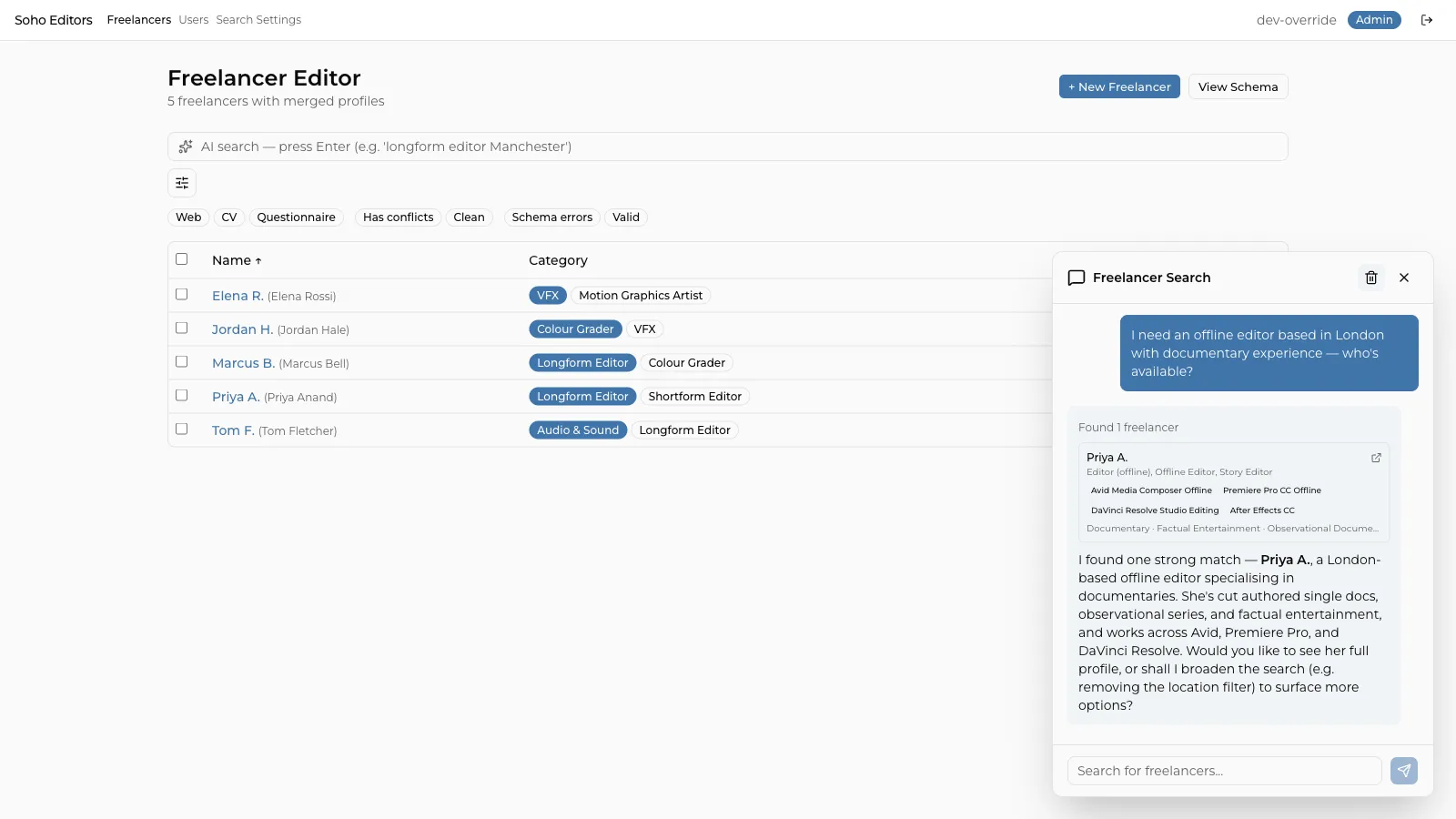Toggle the select-all checkbox in table header
This screenshot has height=819, width=1456.
(182, 259)
